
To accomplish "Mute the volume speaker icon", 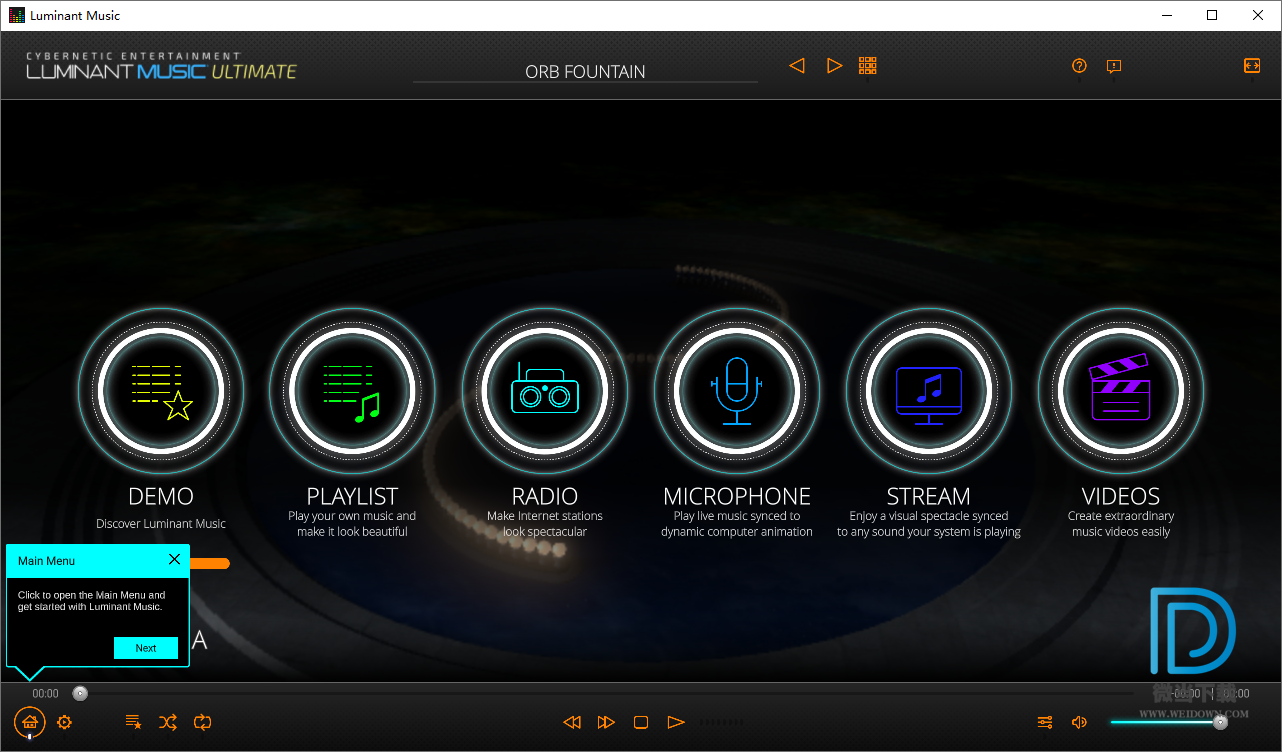I will pyautogui.click(x=1079, y=722).
